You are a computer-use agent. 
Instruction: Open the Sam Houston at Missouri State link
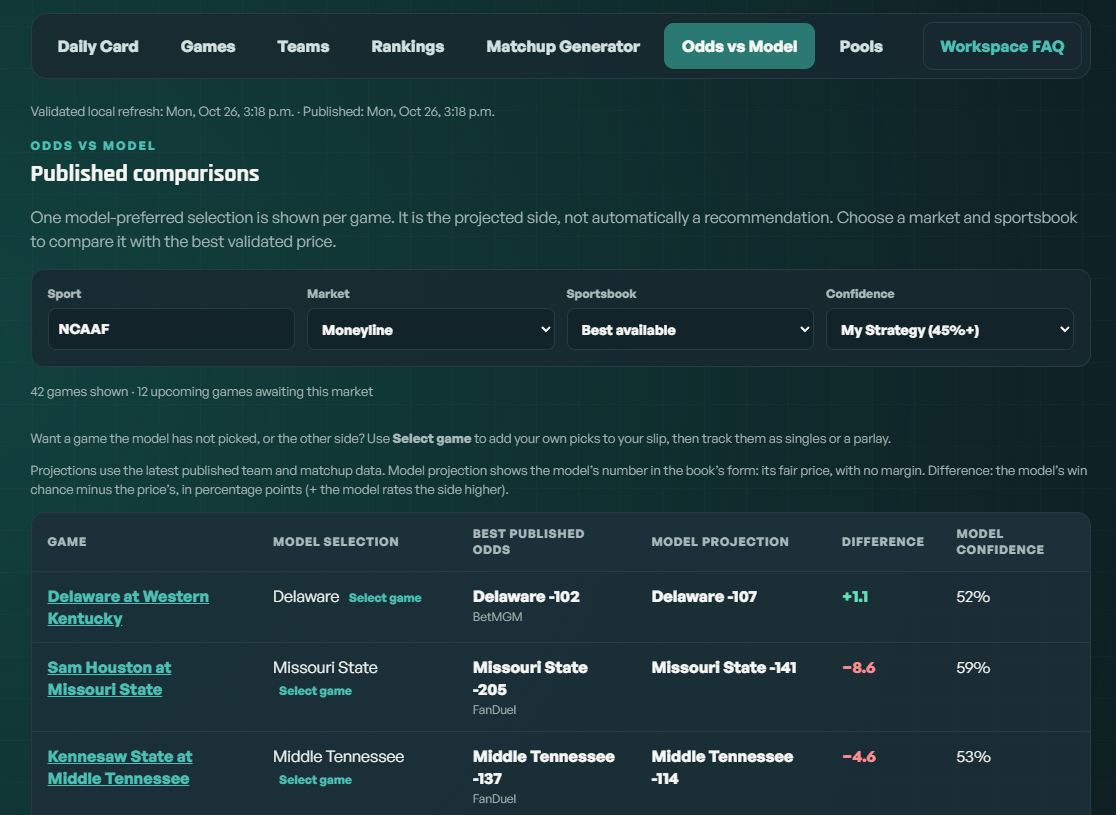pyautogui.click(x=110, y=678)
